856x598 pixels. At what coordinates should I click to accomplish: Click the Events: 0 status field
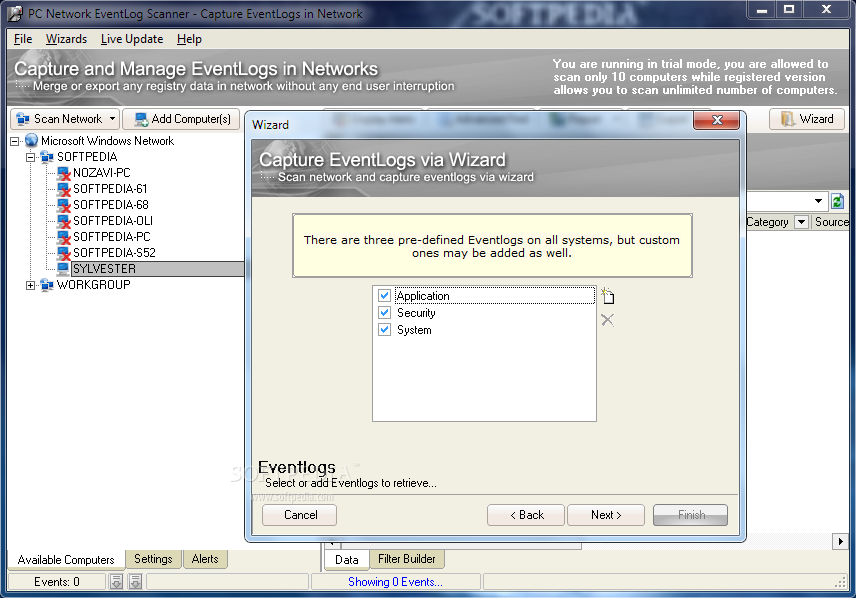tap(57, 582)
